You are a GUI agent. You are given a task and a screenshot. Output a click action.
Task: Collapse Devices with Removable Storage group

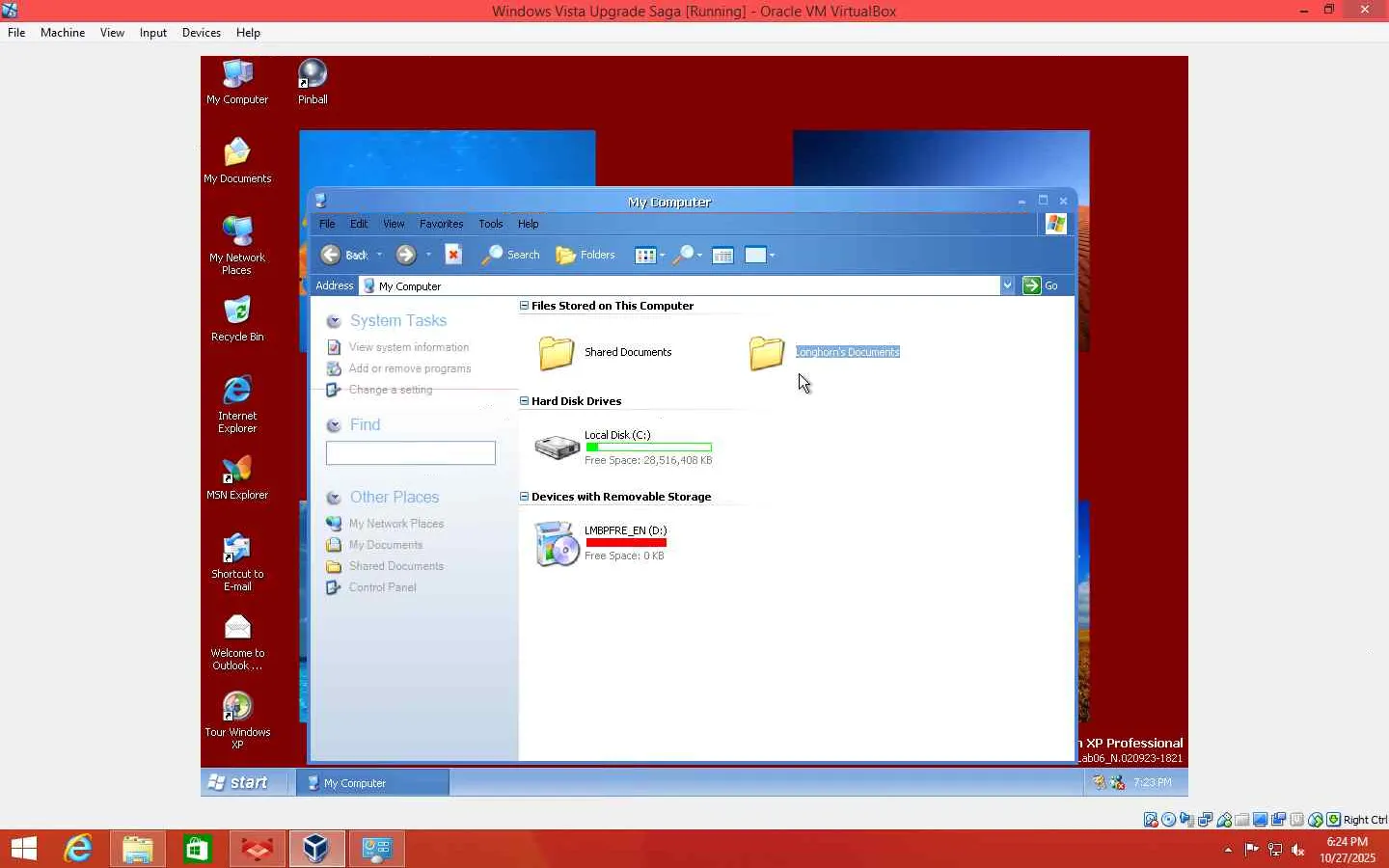525,497
